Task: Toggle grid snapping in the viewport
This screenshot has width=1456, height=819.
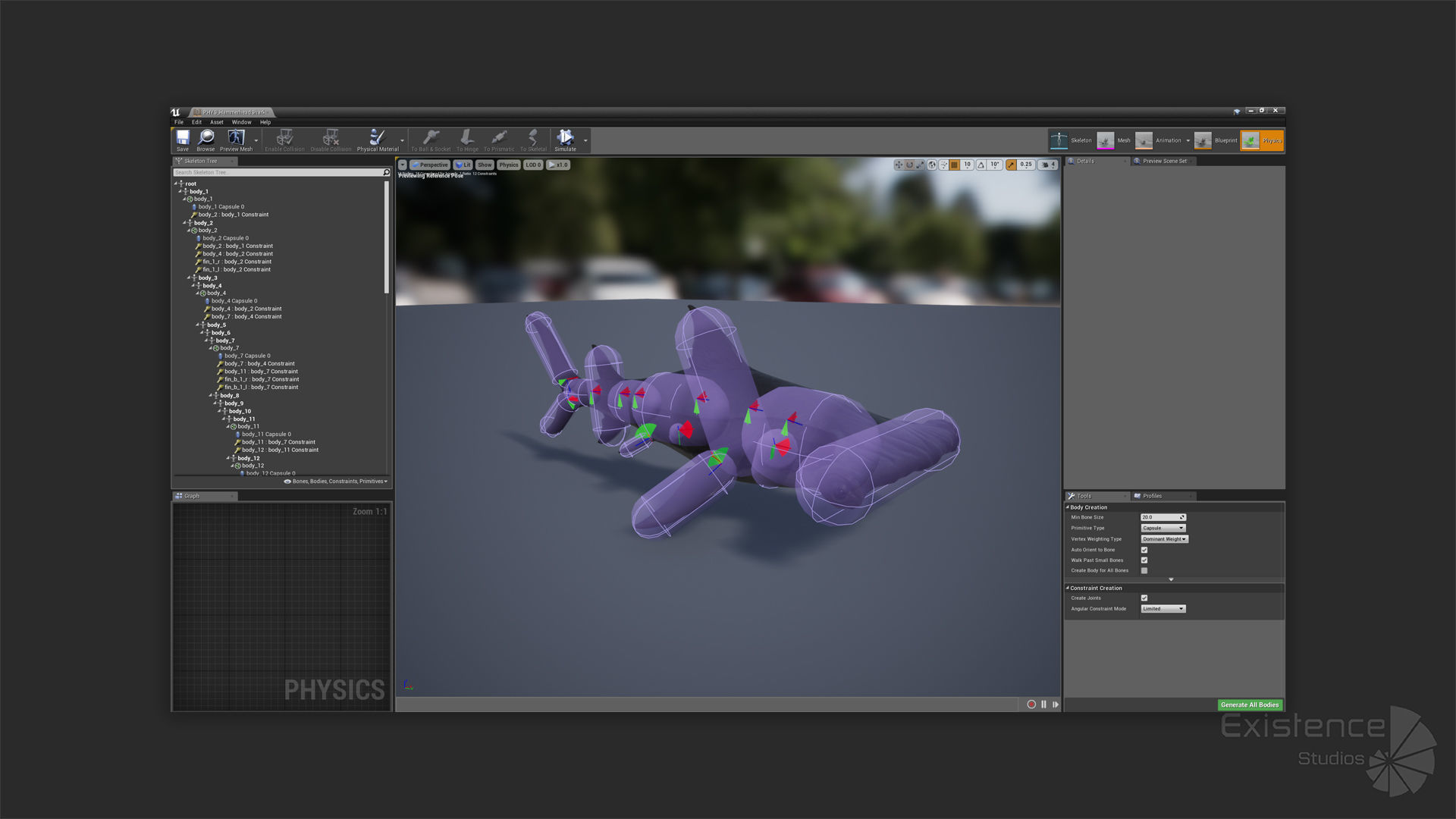Action: [954, 165]
